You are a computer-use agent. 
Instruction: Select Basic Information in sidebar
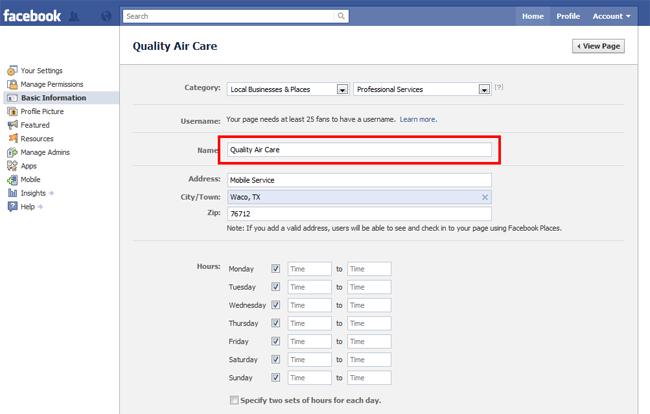[x=53, y=98]
